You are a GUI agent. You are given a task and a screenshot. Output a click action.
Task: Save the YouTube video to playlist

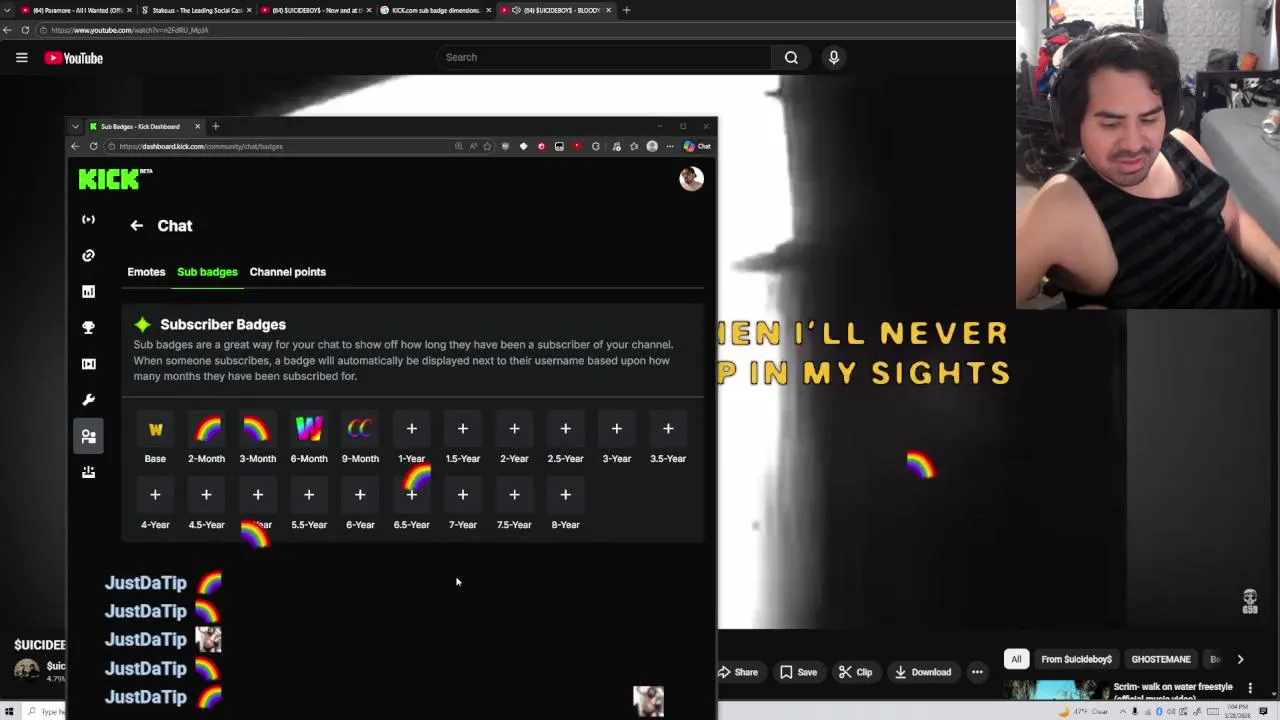click(x=798, y=672)
